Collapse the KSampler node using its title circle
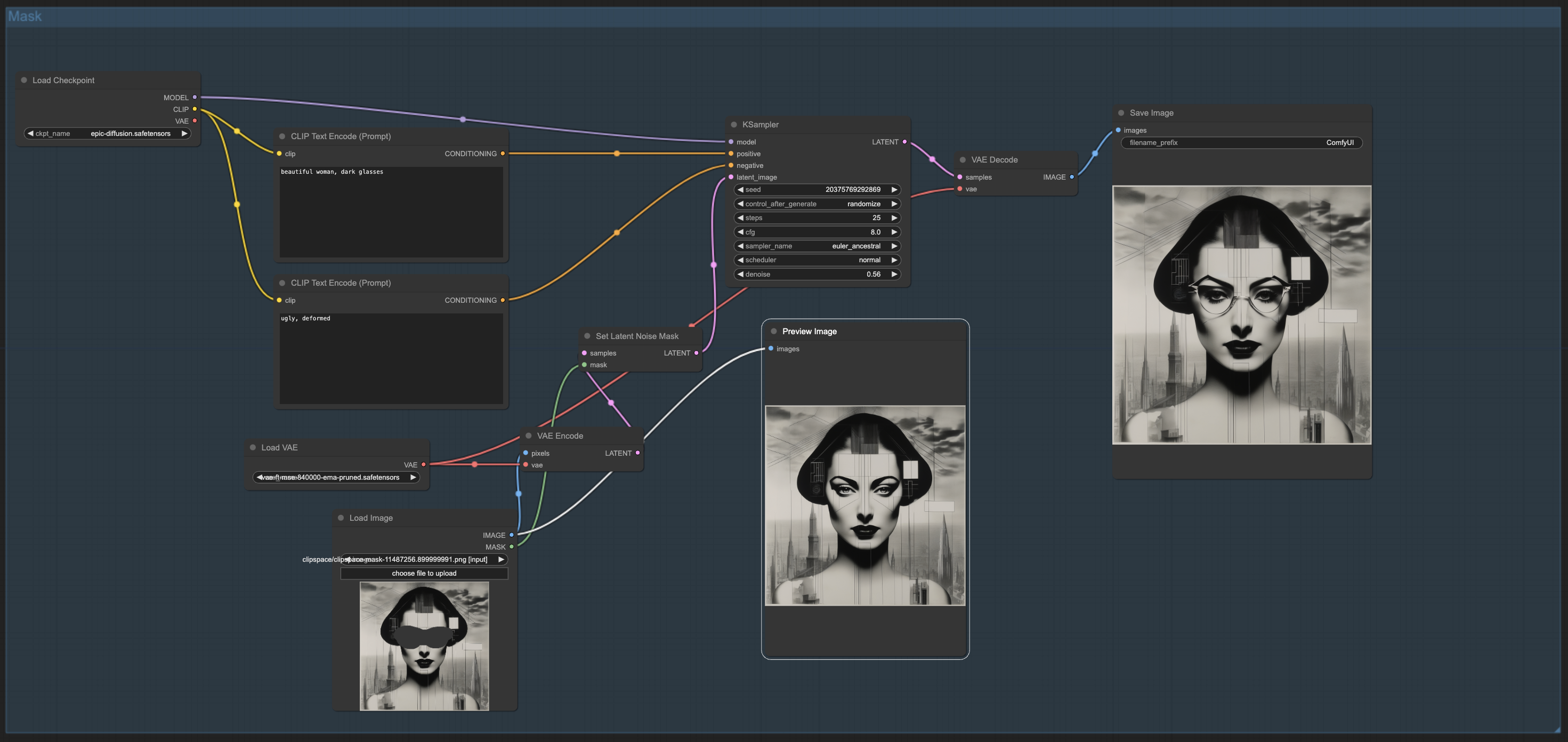Image resolution: width=1568 pixels, height=742 pixels. pos(733,124)
